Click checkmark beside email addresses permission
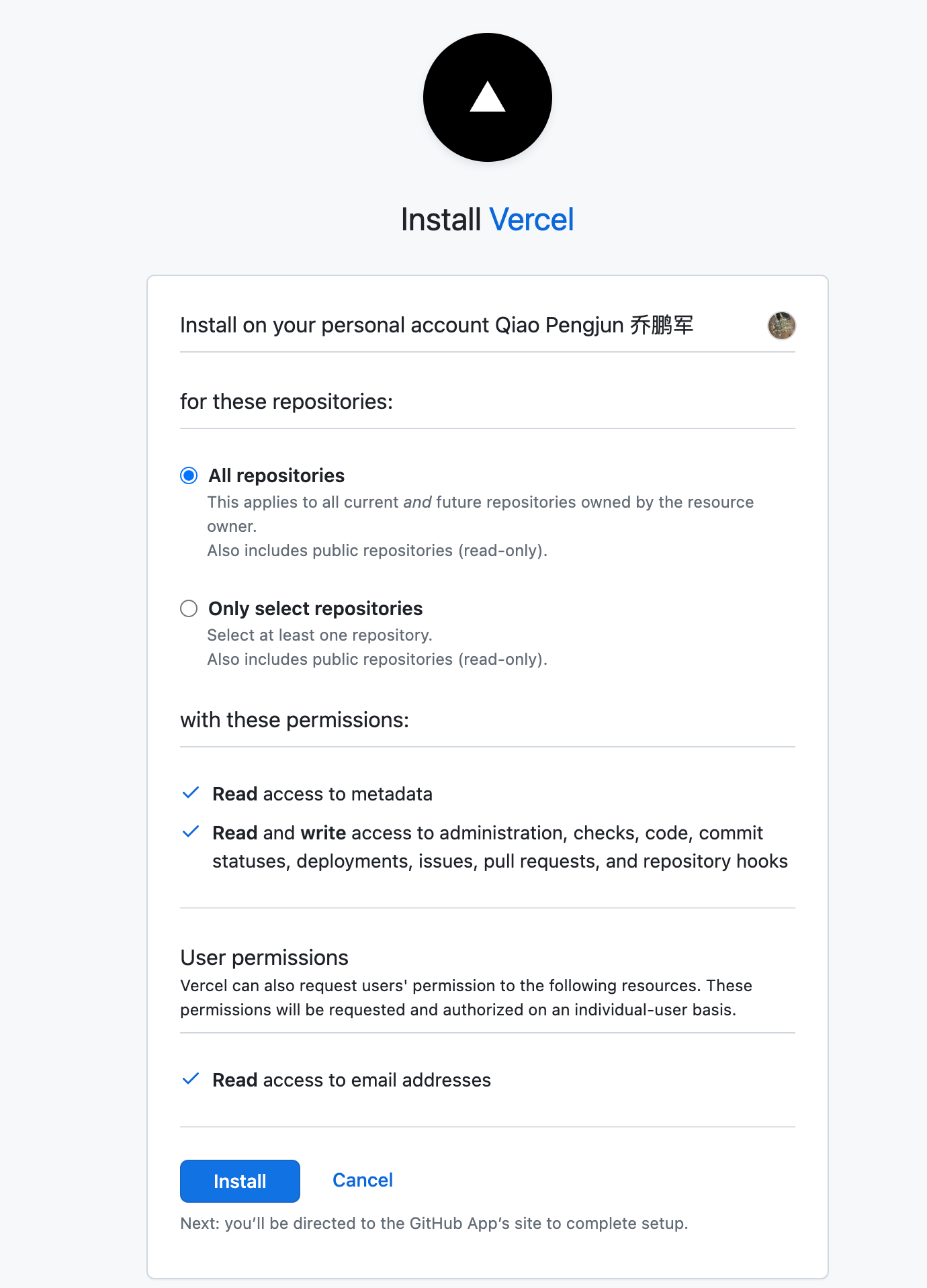The height and width of the screenshot is (1288, 927). [191, 1079]
